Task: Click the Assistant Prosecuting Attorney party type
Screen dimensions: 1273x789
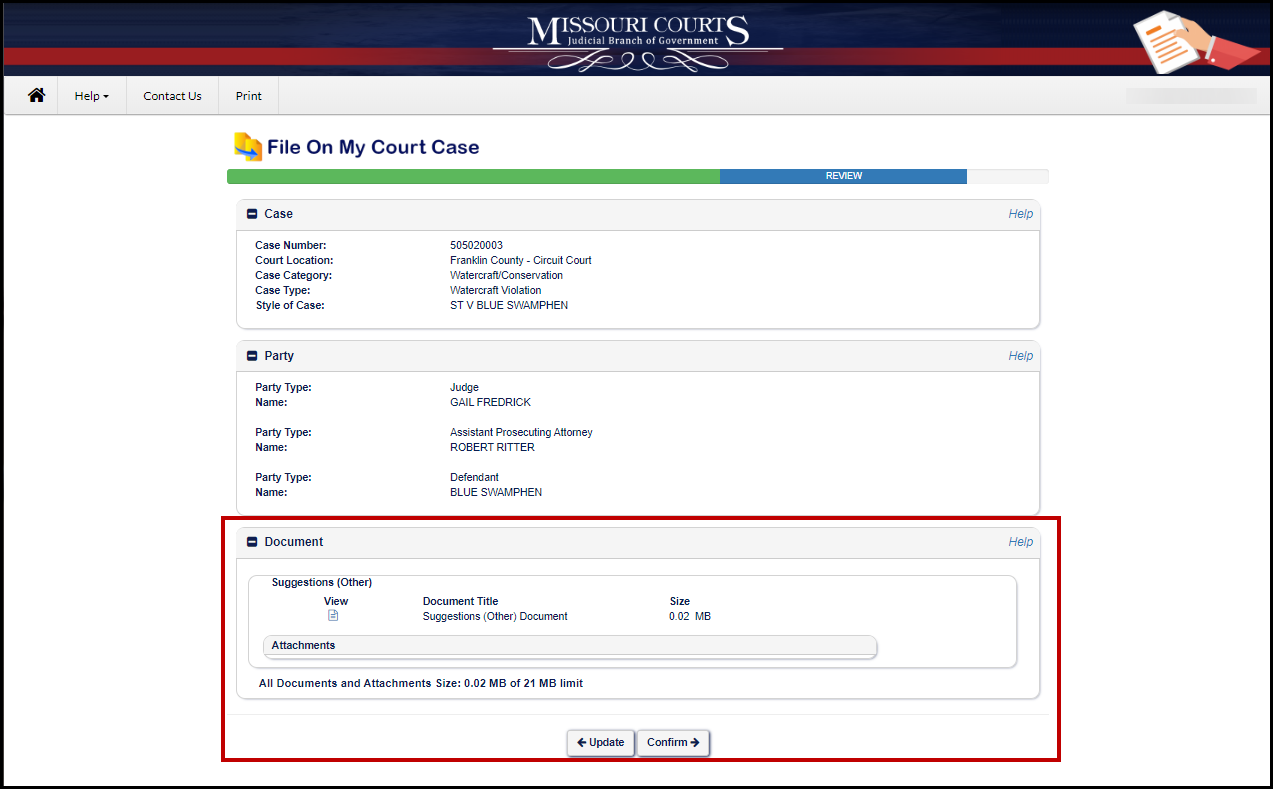Action: click(521, 432)
